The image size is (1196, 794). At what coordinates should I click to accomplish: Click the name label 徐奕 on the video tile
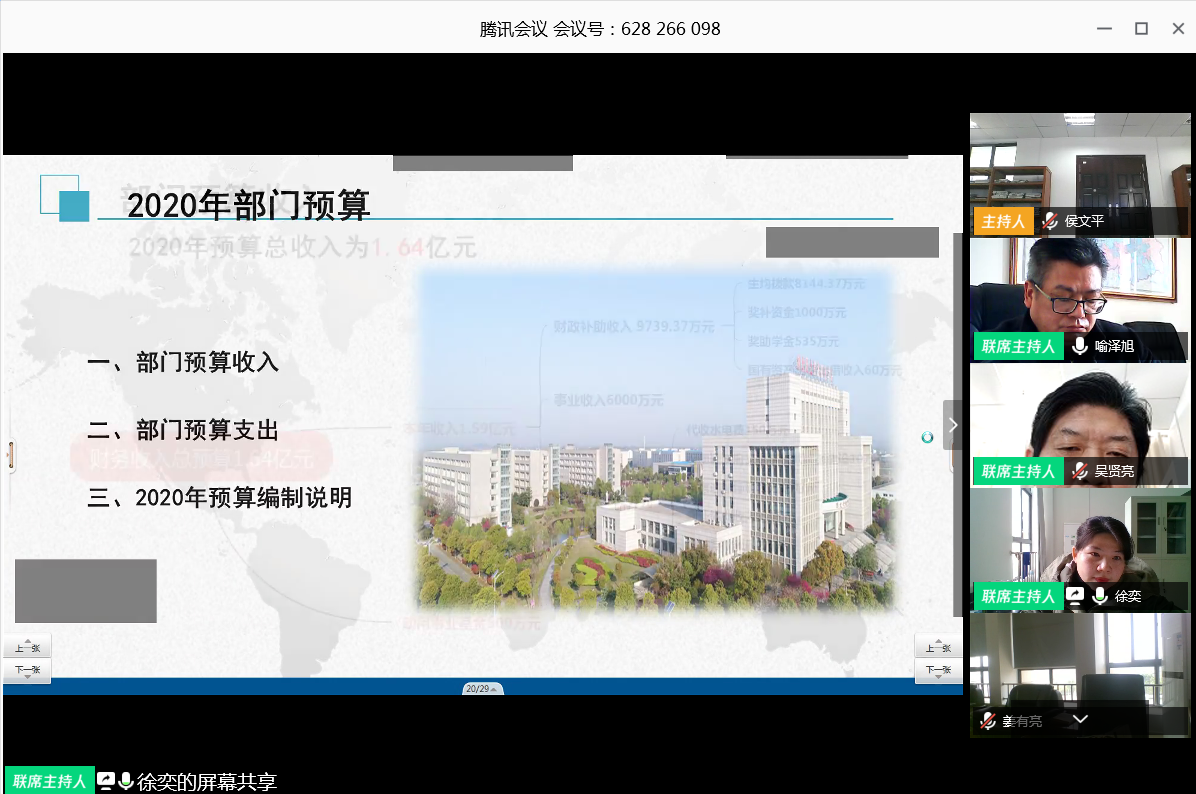pos(1127,596)
